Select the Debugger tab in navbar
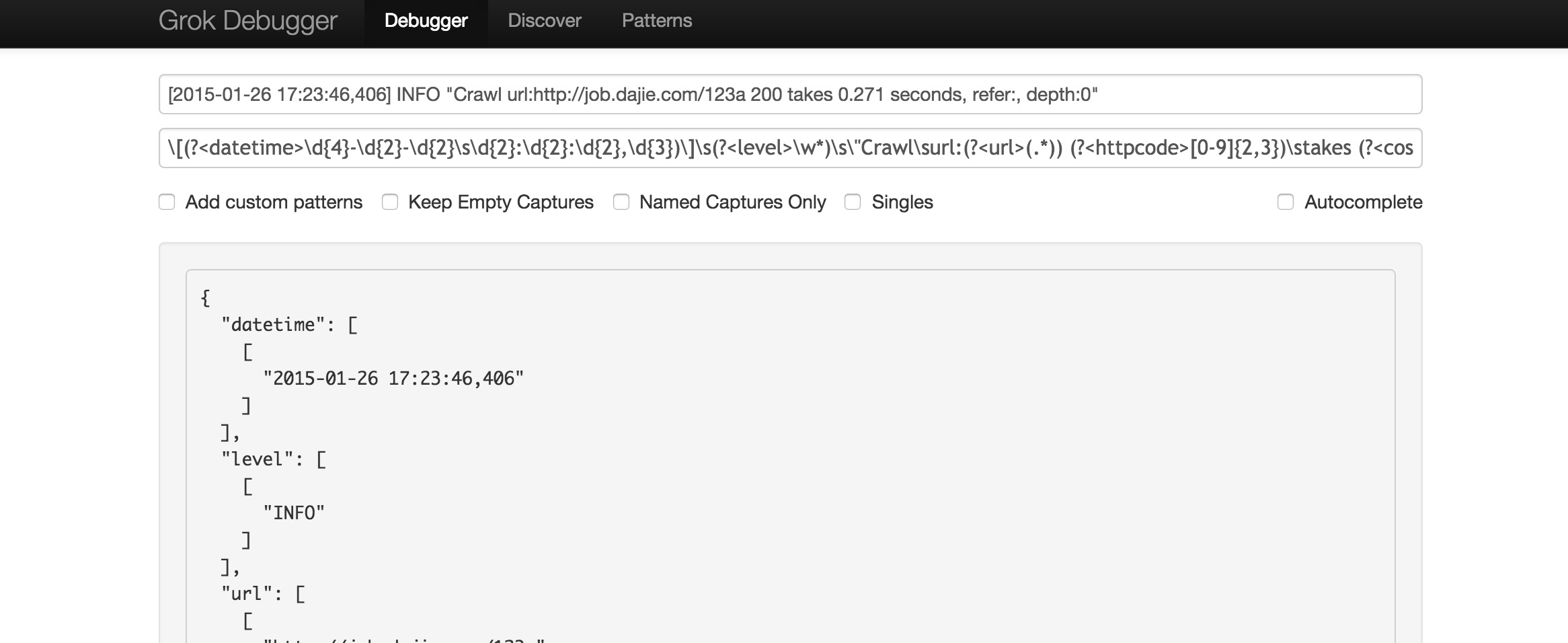 426,21
